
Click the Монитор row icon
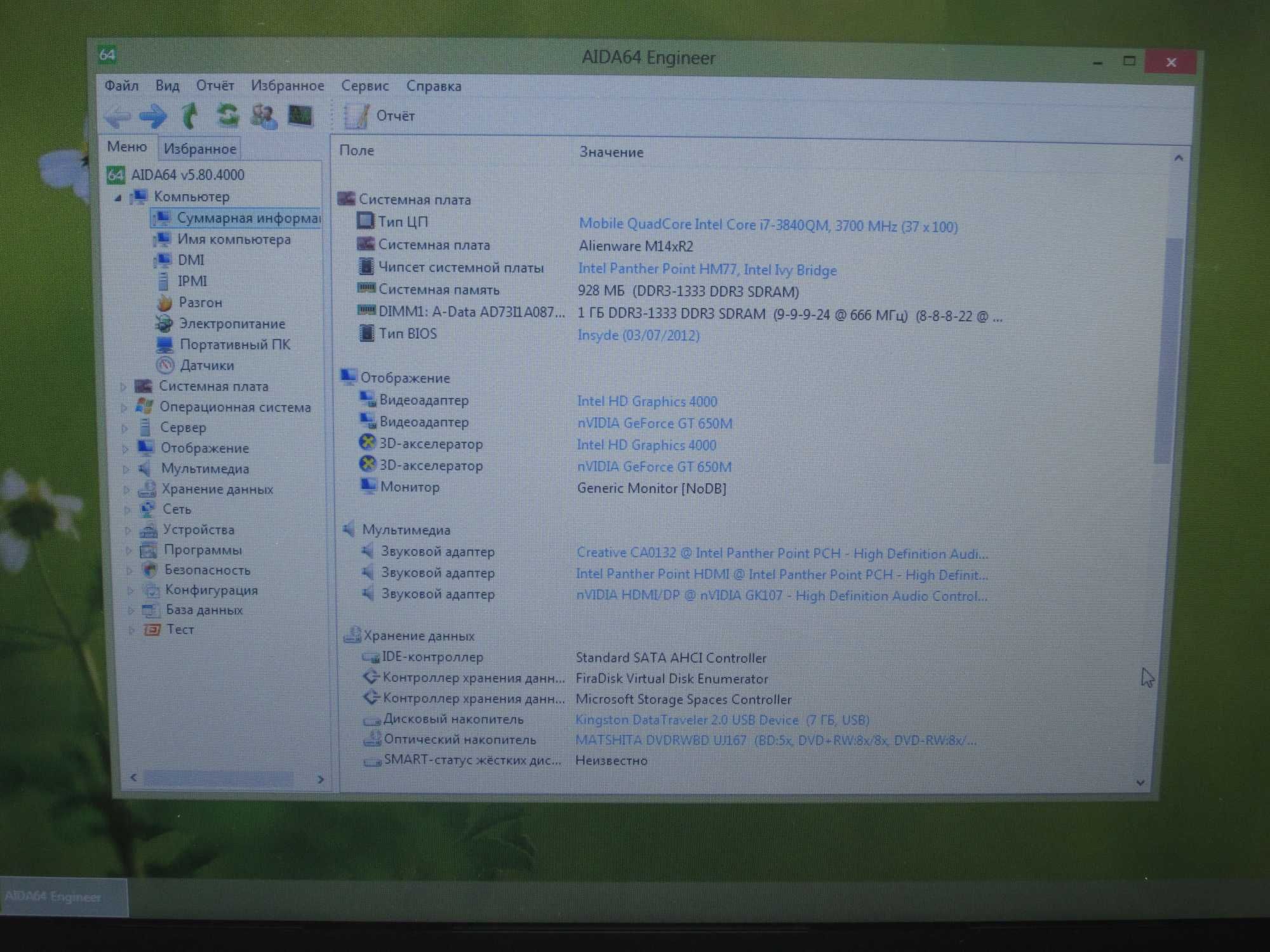pyautogui.click(x=368, y=486)
